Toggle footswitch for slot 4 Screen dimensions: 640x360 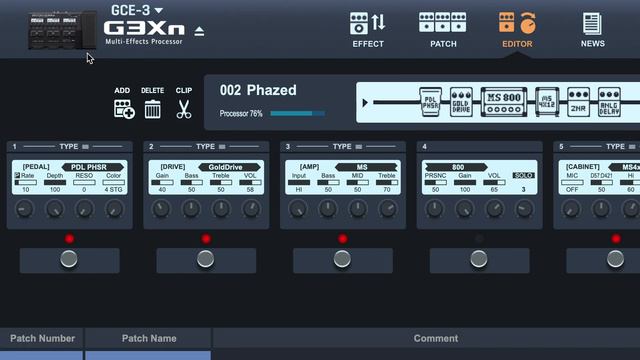[479, 259]
